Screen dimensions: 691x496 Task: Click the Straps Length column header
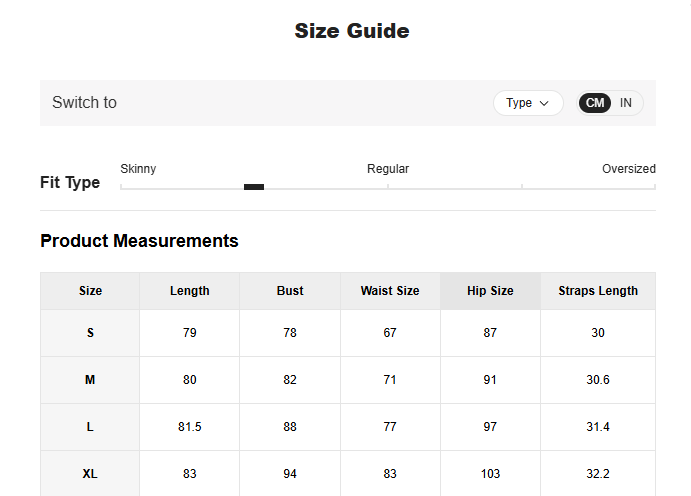click(598, 291)
